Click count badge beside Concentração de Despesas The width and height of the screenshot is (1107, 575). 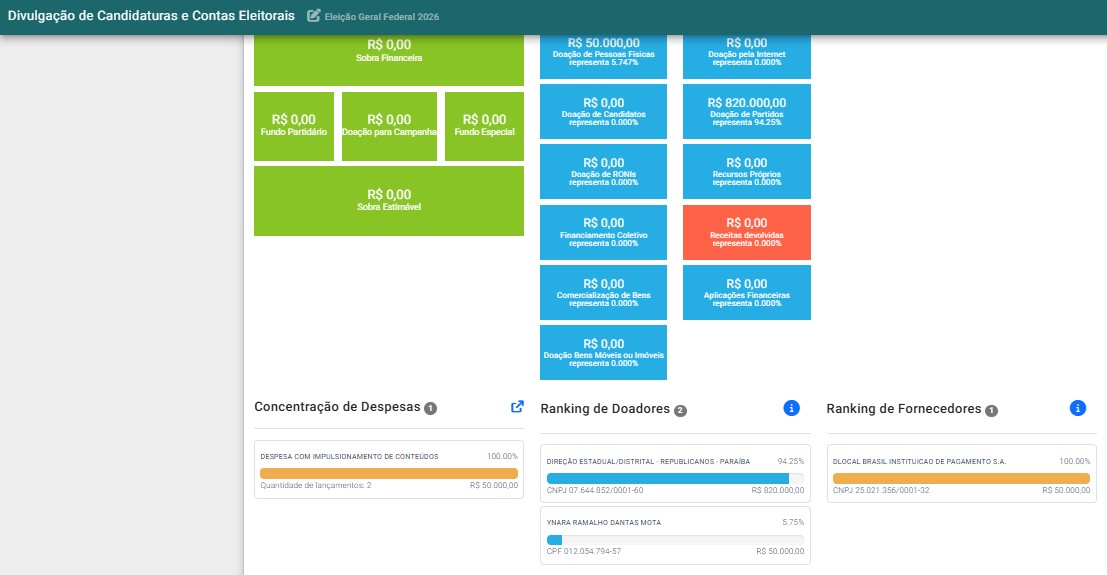click(x=431, y=408)
